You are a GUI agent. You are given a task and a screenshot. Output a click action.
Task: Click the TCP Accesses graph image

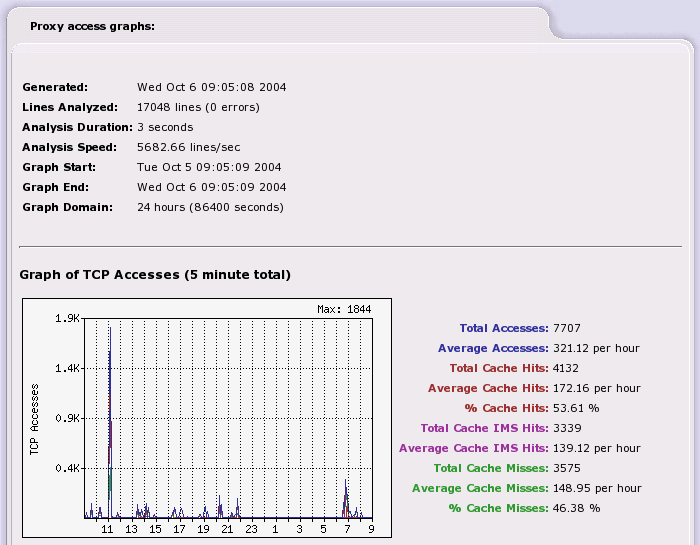207,418
